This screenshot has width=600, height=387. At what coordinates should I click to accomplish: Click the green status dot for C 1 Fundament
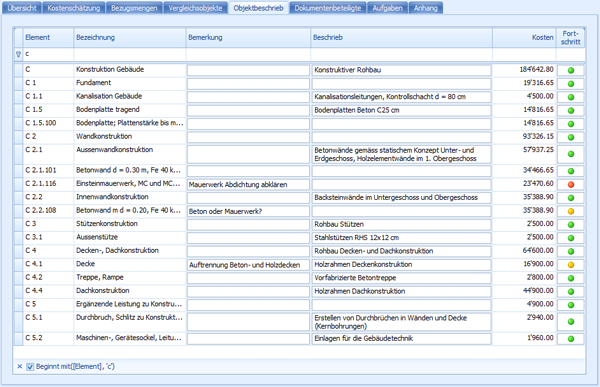pyautogui.click(x=571, y=84)
